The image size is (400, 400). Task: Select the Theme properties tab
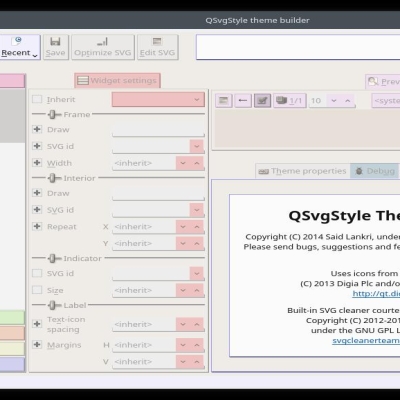303,171
